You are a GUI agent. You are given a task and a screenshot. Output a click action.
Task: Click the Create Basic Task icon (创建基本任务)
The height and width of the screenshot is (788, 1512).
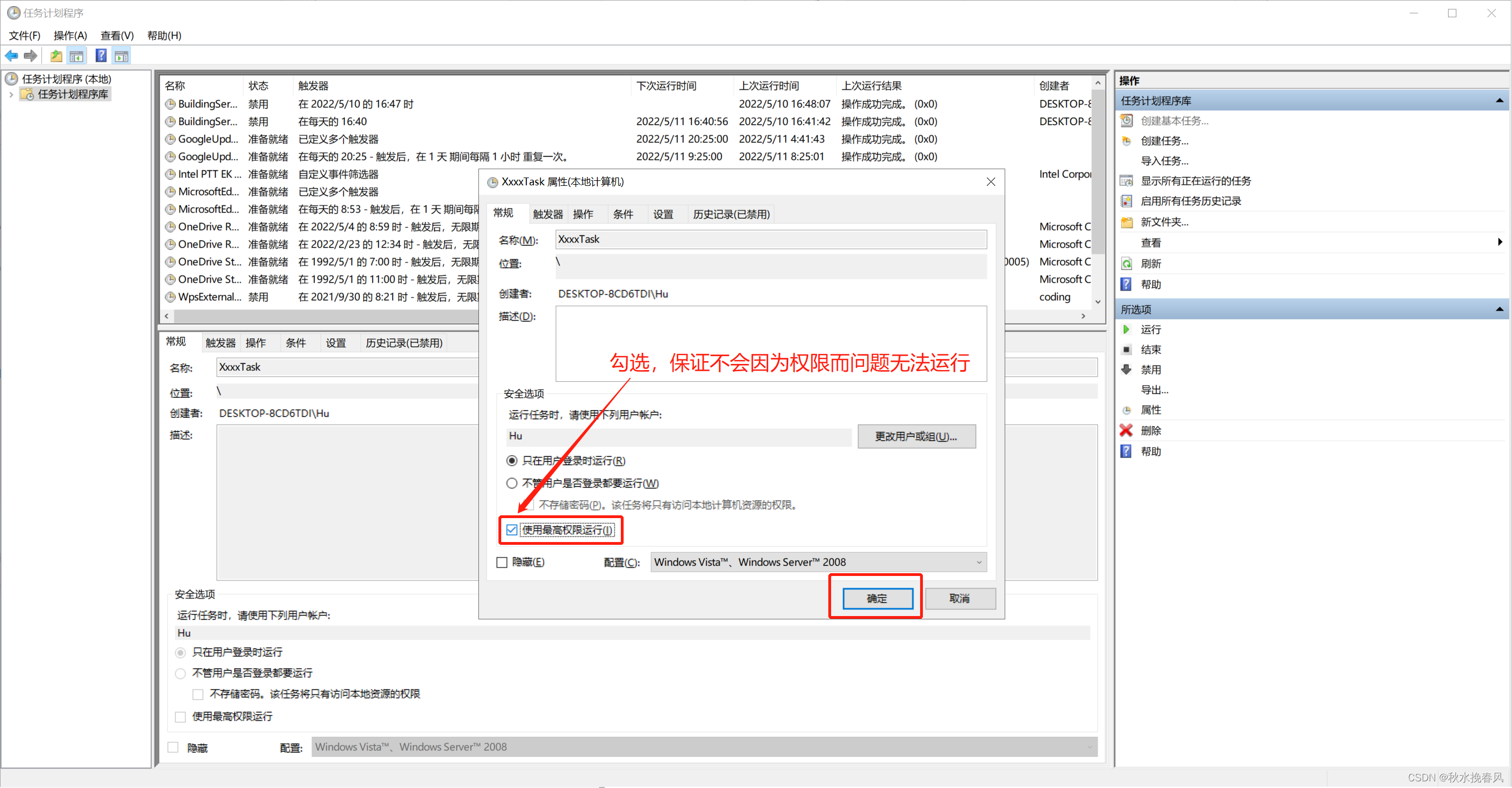1127,121
